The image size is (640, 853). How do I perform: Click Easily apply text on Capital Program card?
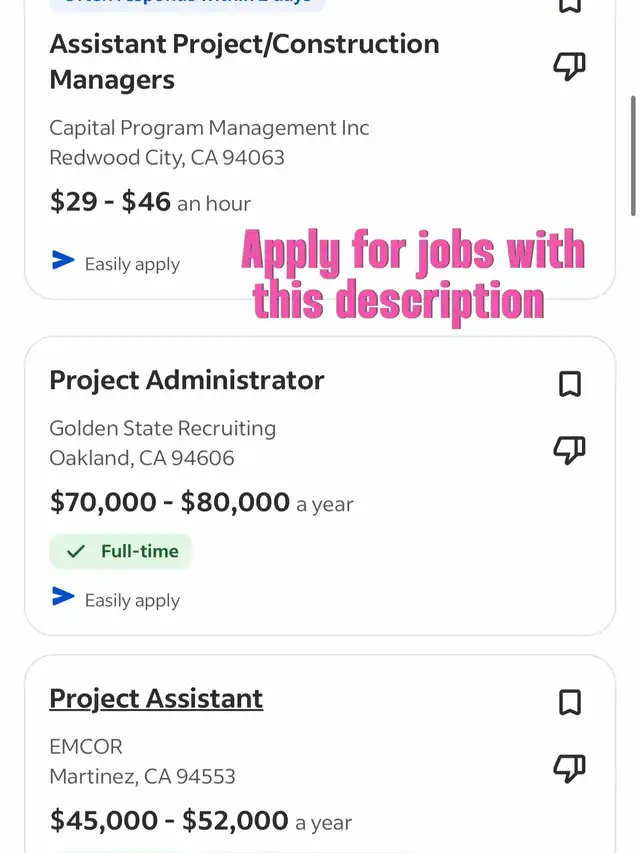coord(132,264)
